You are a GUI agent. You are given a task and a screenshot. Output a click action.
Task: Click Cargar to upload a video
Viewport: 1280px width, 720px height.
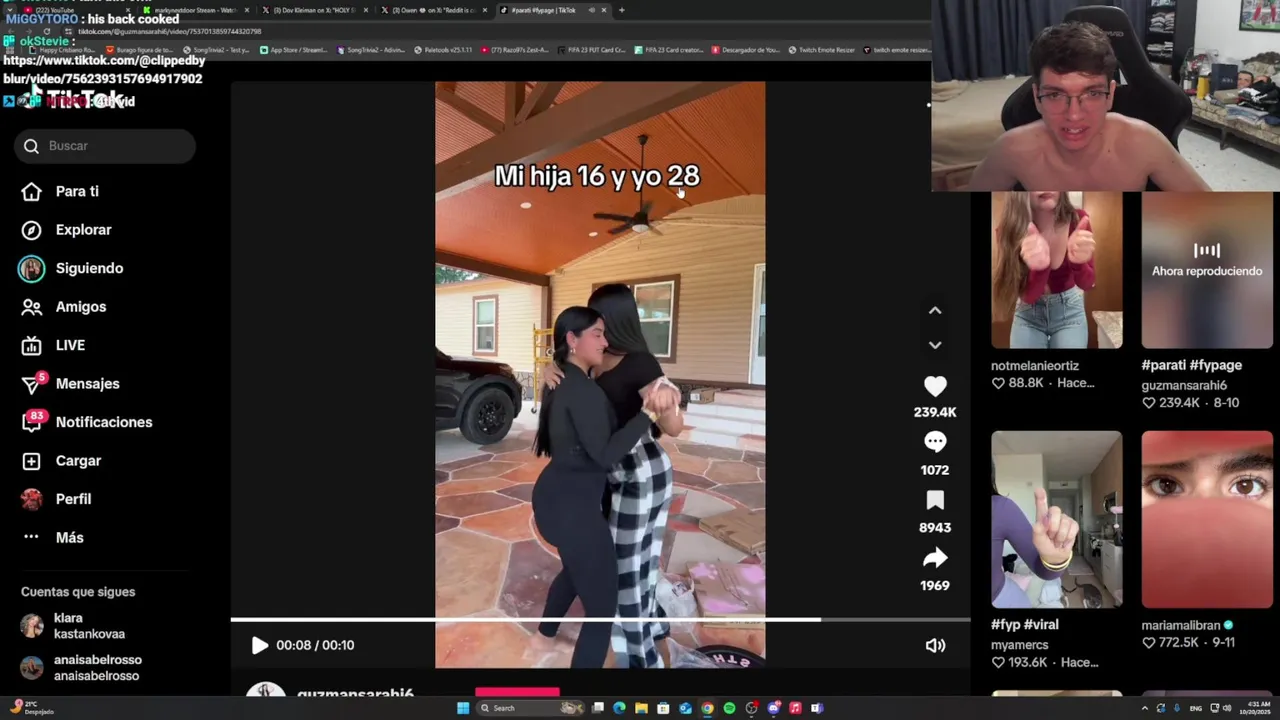click(x=61, y=461)
